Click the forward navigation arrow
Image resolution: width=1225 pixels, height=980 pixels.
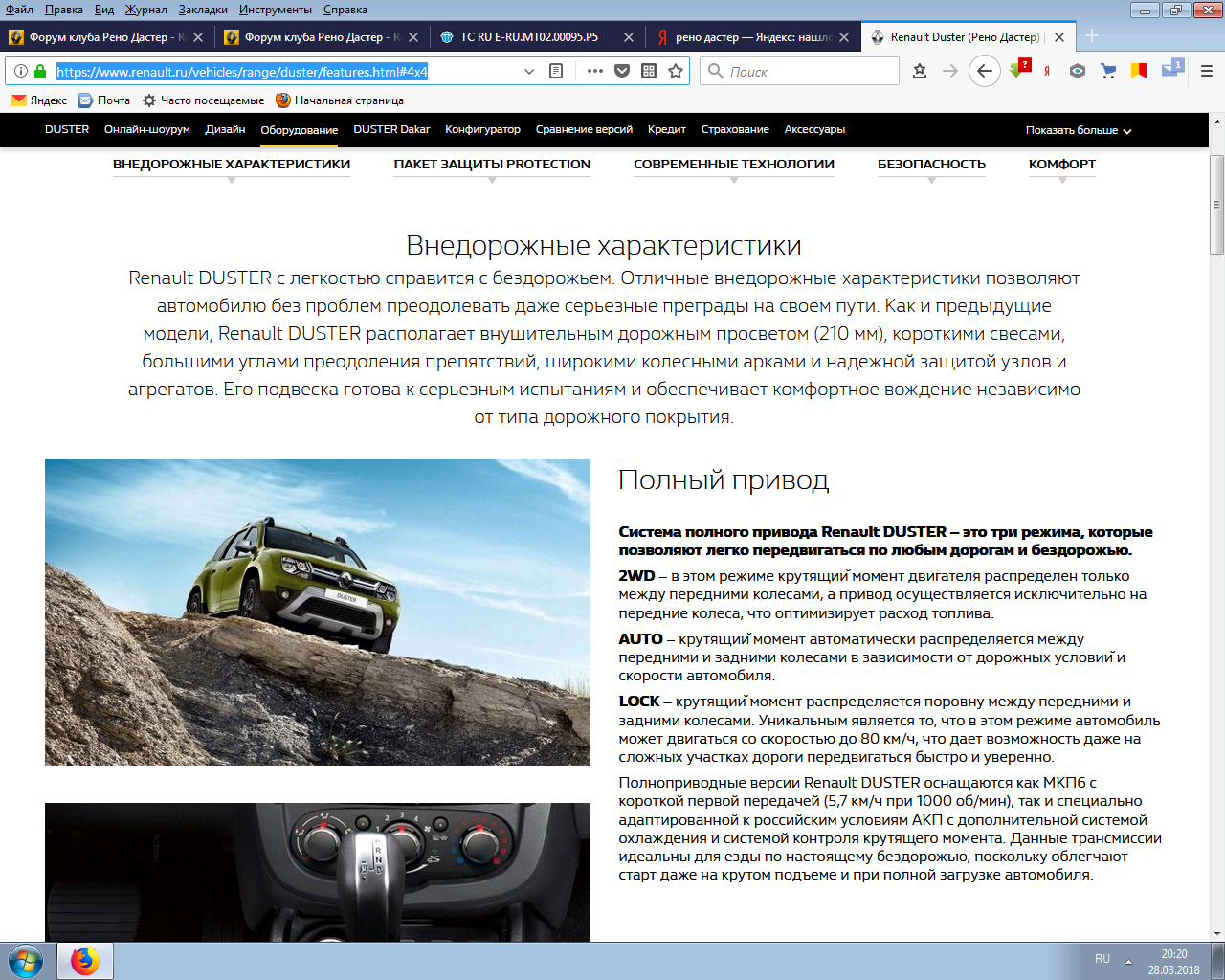[950, 71]
